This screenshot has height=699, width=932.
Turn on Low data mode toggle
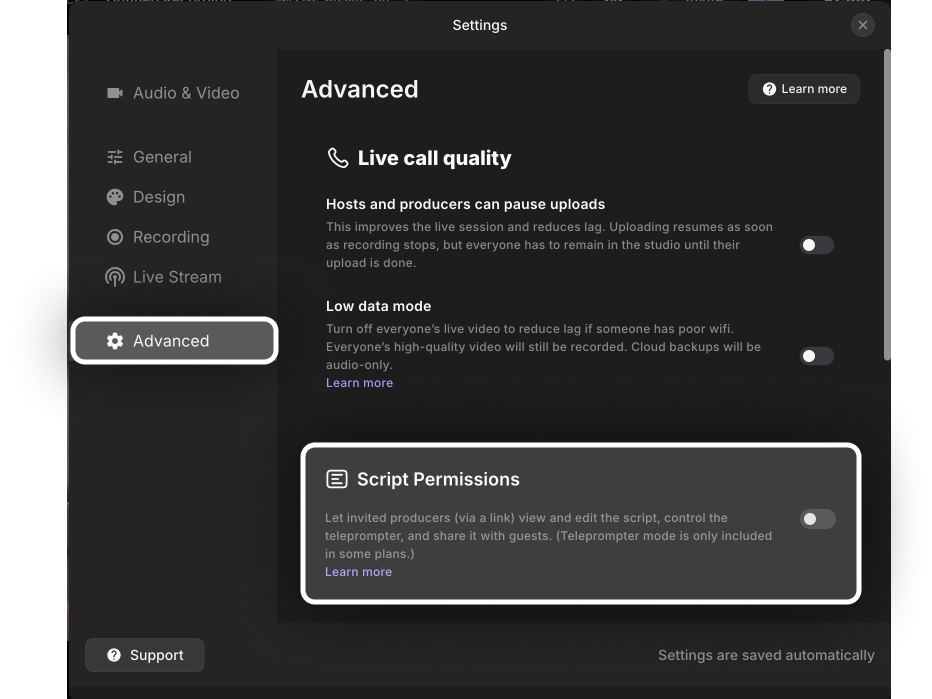tap(816, 356)
